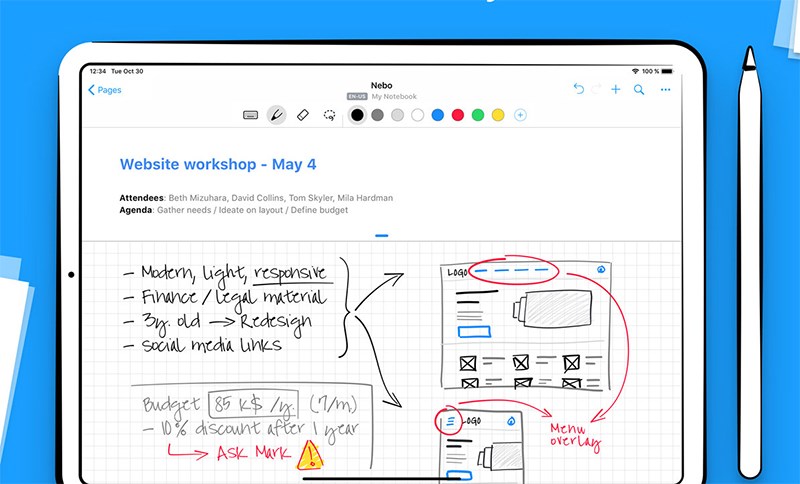The width and height of the screenshot is (800, 484).
Task: Choose the red ink color
Action: click(x=458, y=115)
